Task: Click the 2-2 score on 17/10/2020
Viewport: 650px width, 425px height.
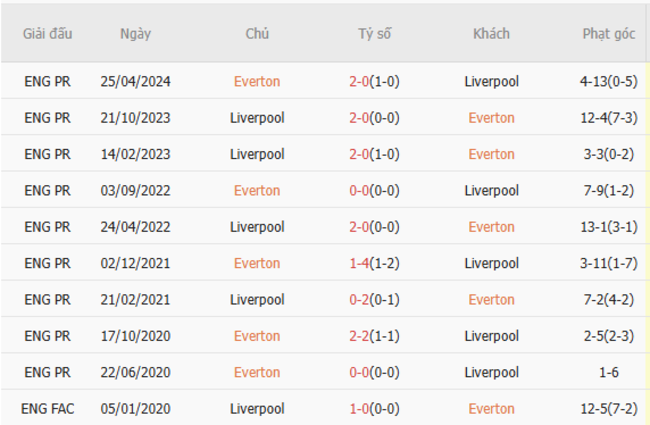Action: click(359, 336)
